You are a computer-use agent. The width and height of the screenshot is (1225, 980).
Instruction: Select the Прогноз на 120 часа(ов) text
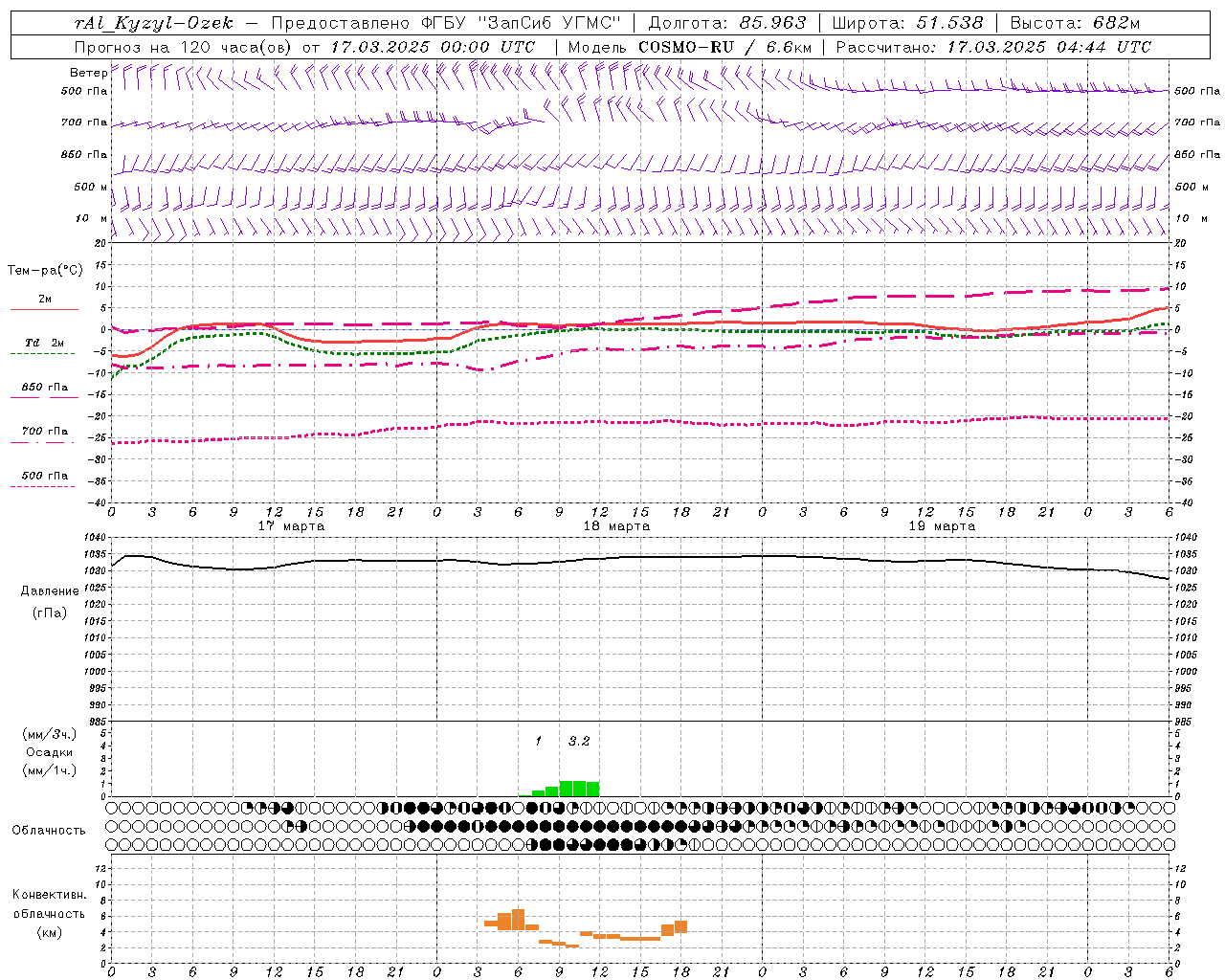(184, 47)
